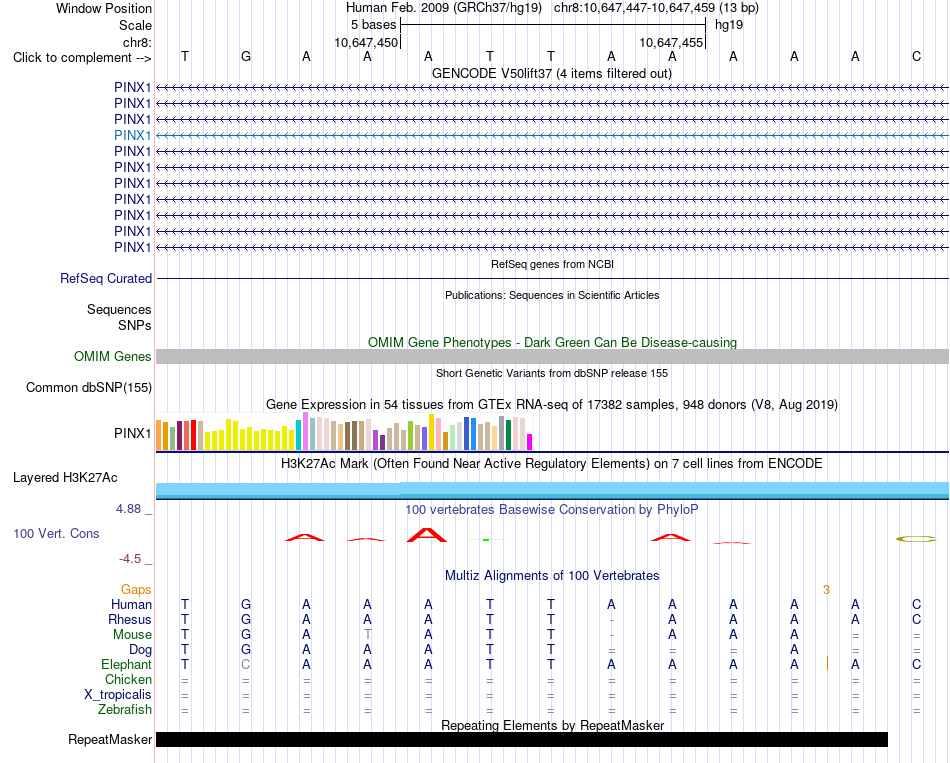
Task: Click the "Elephant" alignment row label
Action: point(126,664)
